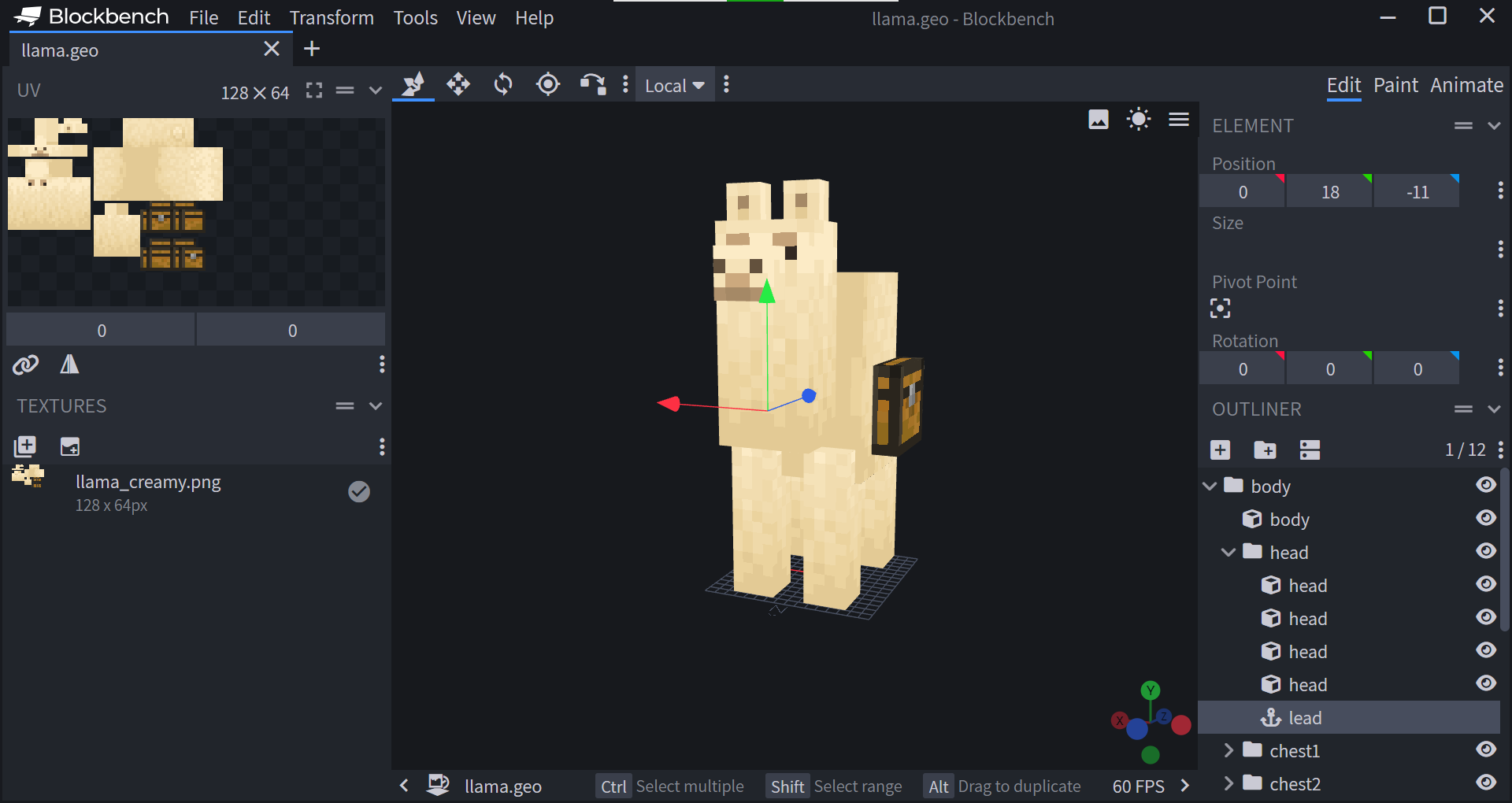Viewport: 1512px width, 803px height.
Task: Open the Help menu
Action: pos(534,17)
